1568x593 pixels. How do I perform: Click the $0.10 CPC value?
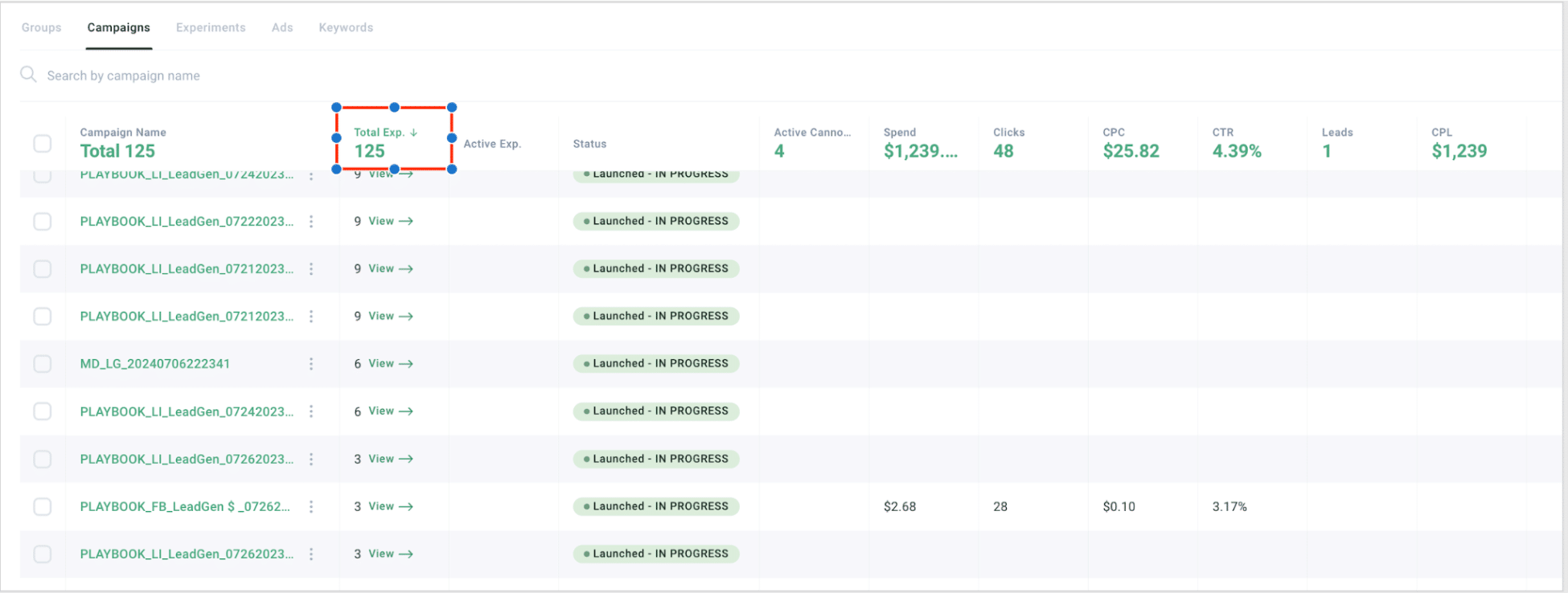(x=1119, y=507)
